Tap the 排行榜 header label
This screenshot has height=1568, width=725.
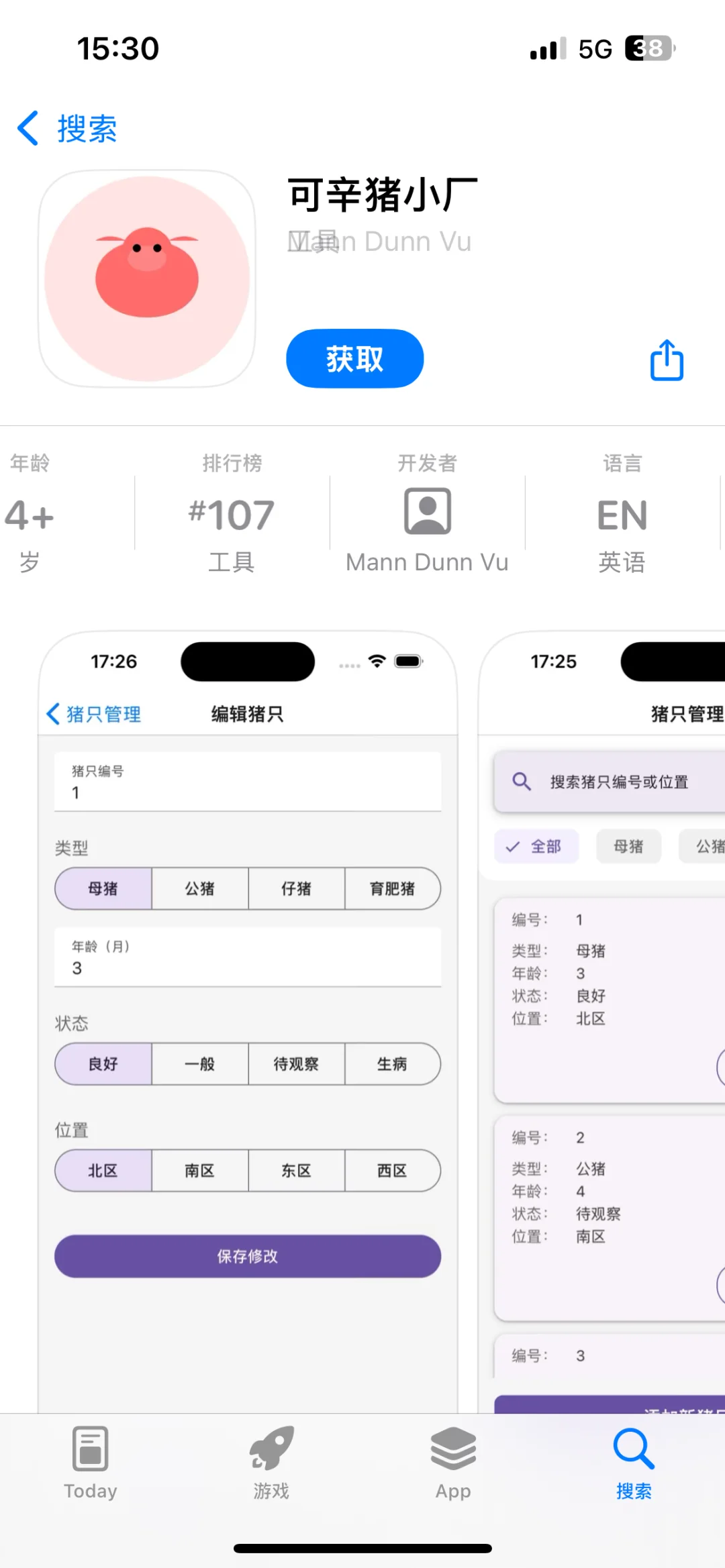coord(232,463)
